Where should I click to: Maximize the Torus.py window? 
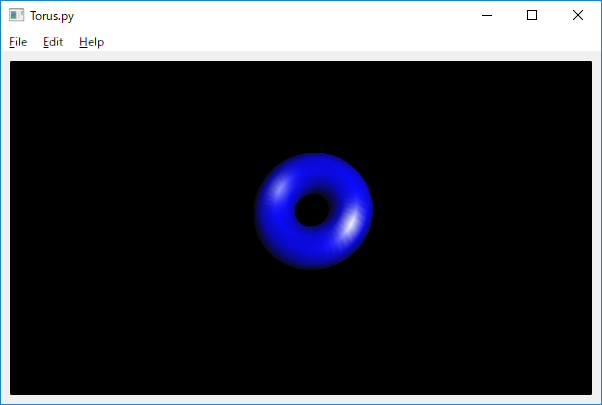click(532, 15)
